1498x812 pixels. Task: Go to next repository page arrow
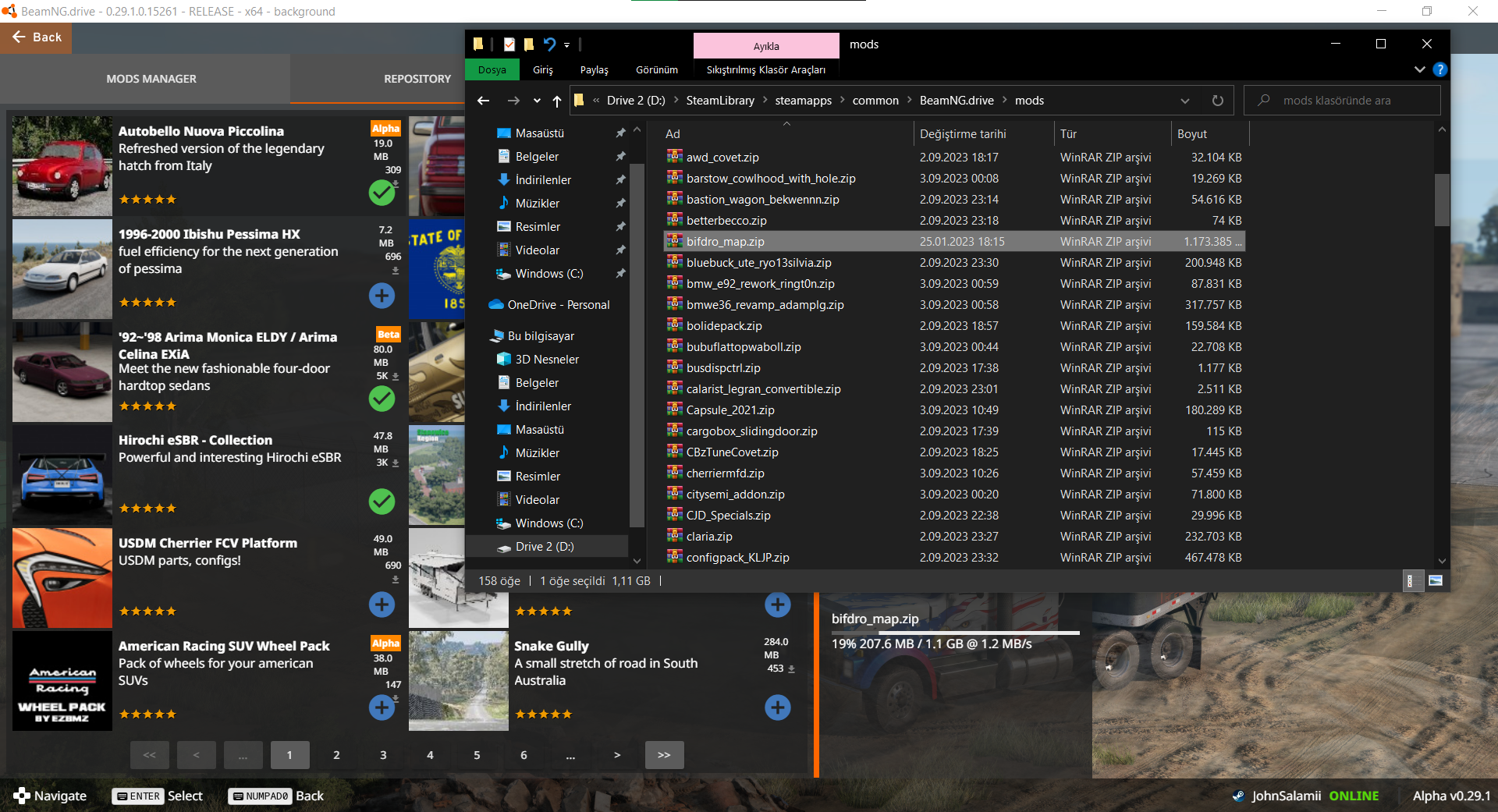point(617,755)
